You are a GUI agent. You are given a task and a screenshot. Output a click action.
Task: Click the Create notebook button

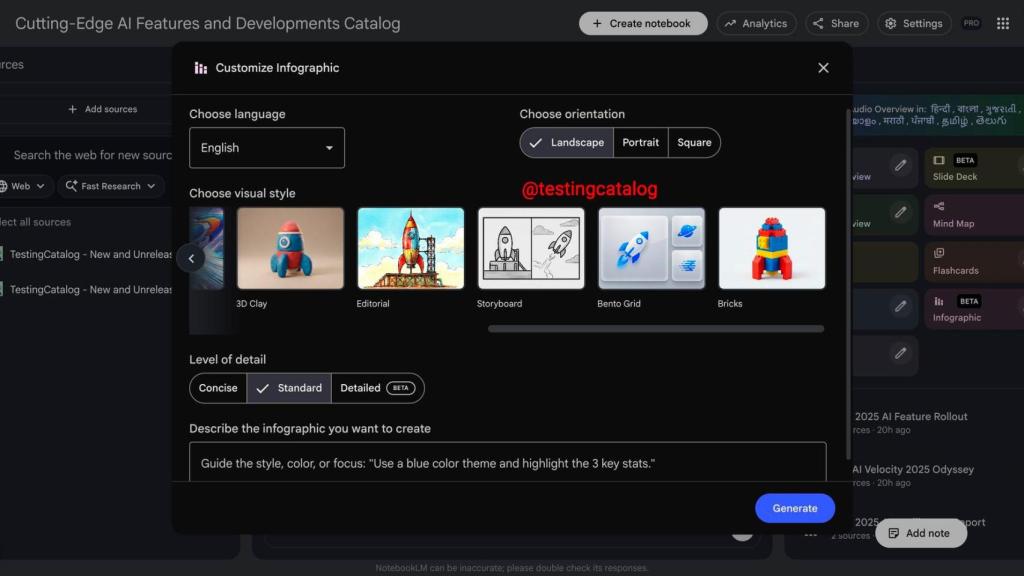pos(643,23)
